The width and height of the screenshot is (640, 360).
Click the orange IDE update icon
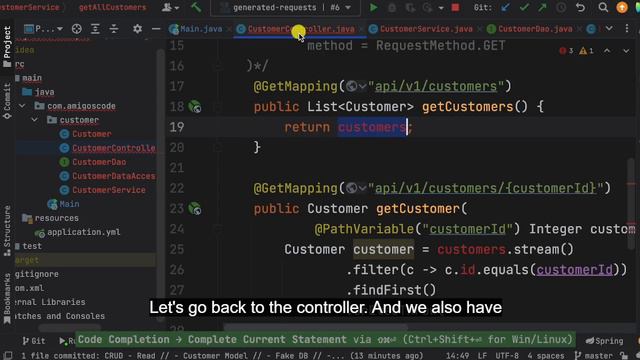coord(622,7)
